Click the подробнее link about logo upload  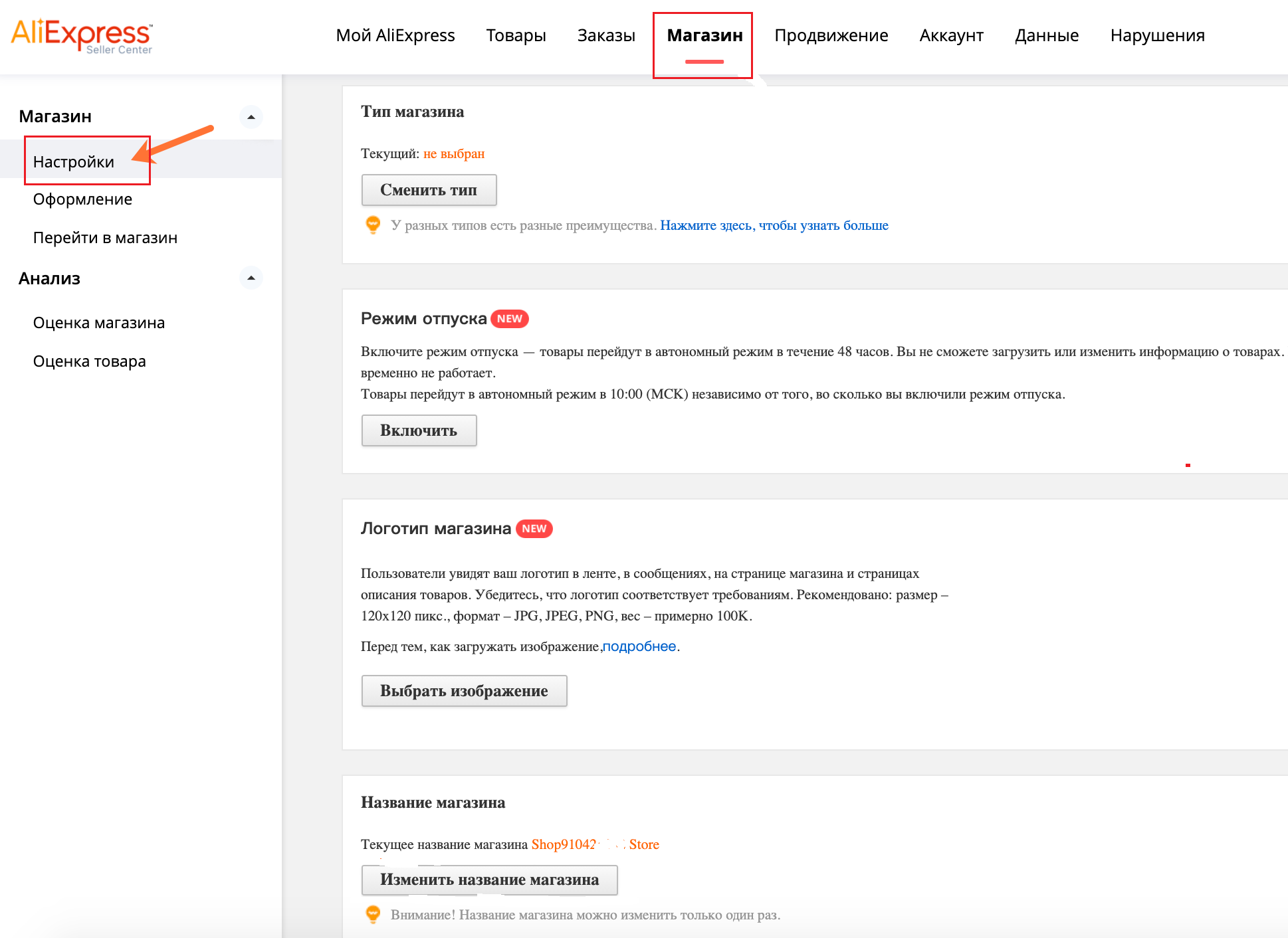(x=639, y=646)
